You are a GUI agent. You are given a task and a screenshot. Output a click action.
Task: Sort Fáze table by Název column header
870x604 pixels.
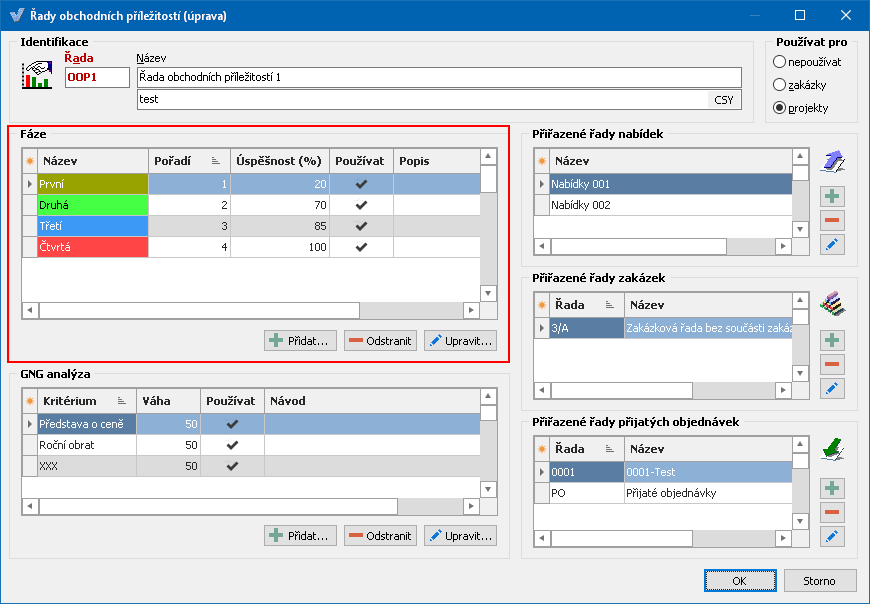point(93,161)
